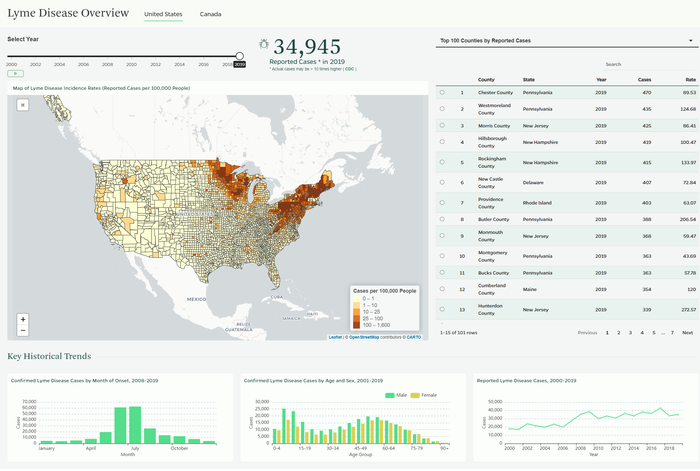The image size is (700, 471).
Task: Click the July bar in monthly chart
Action: pyautogui.click(x=135, y=425)
